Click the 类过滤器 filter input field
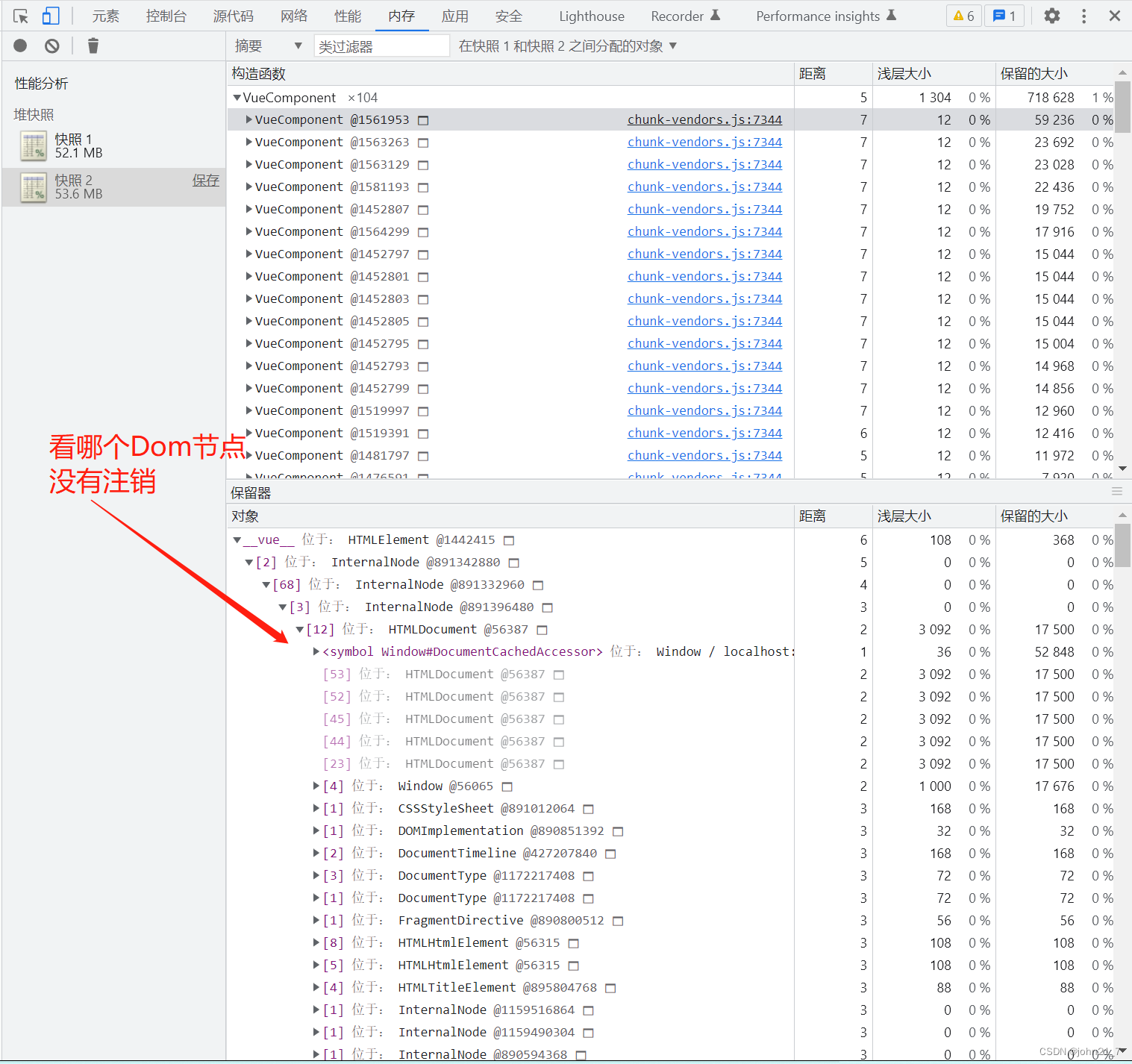Screen dimensions: 1132x1064 tap(381, 46)
